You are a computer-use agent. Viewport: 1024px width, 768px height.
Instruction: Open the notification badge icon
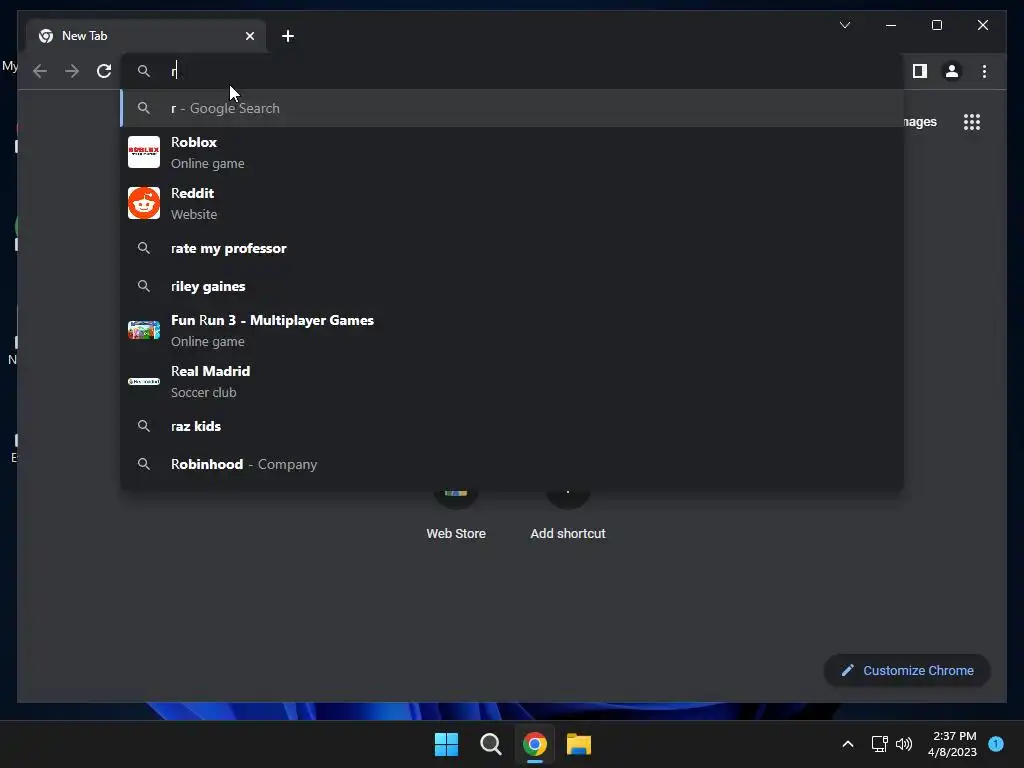996,744
